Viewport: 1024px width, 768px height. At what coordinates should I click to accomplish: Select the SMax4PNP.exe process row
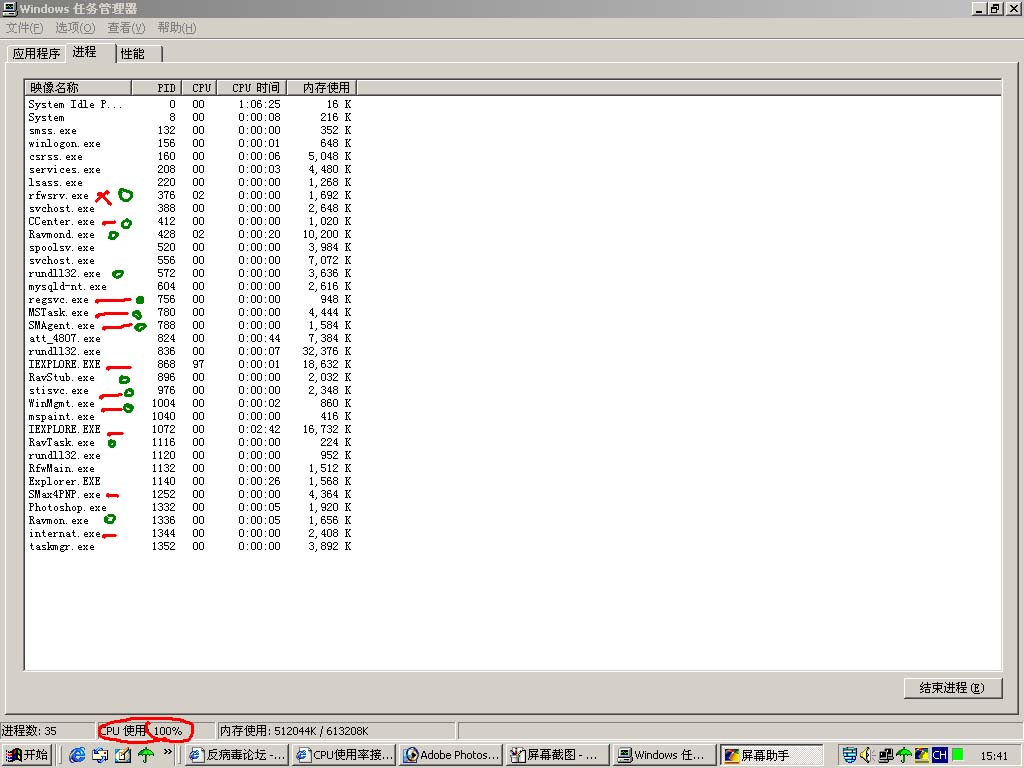(x=190, y=494)
